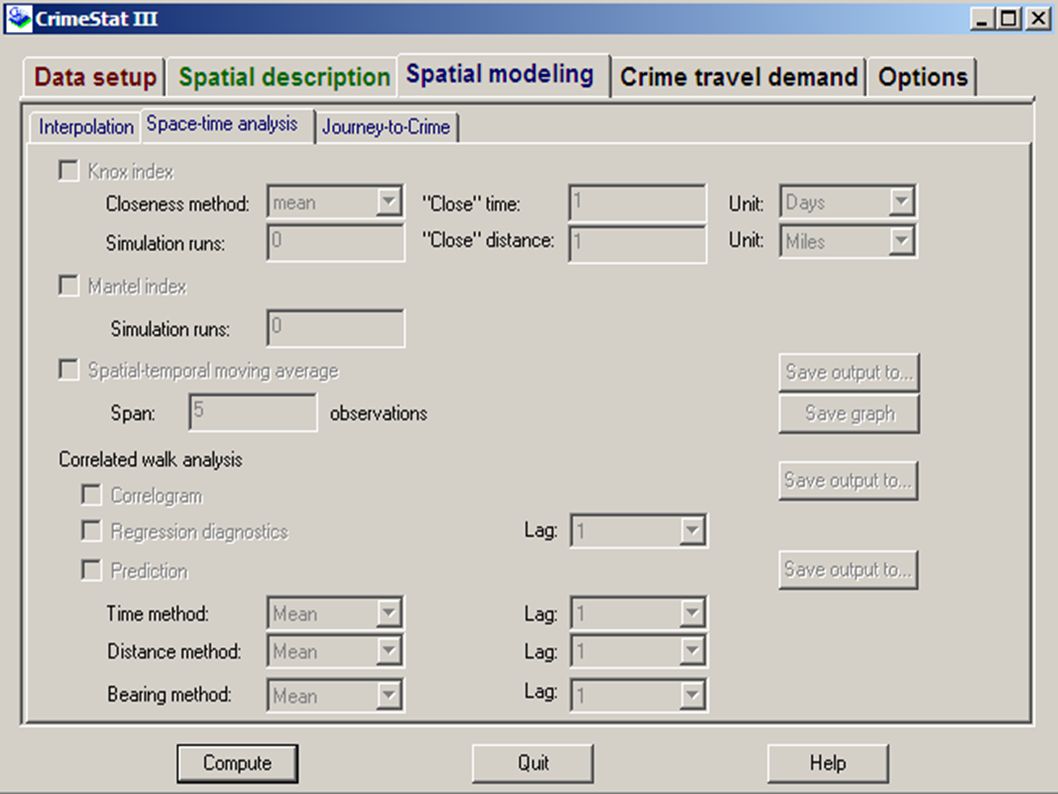Check Spatial-temporal moving average
This screenshot has width=1058, height=794.
pos(69,370)
